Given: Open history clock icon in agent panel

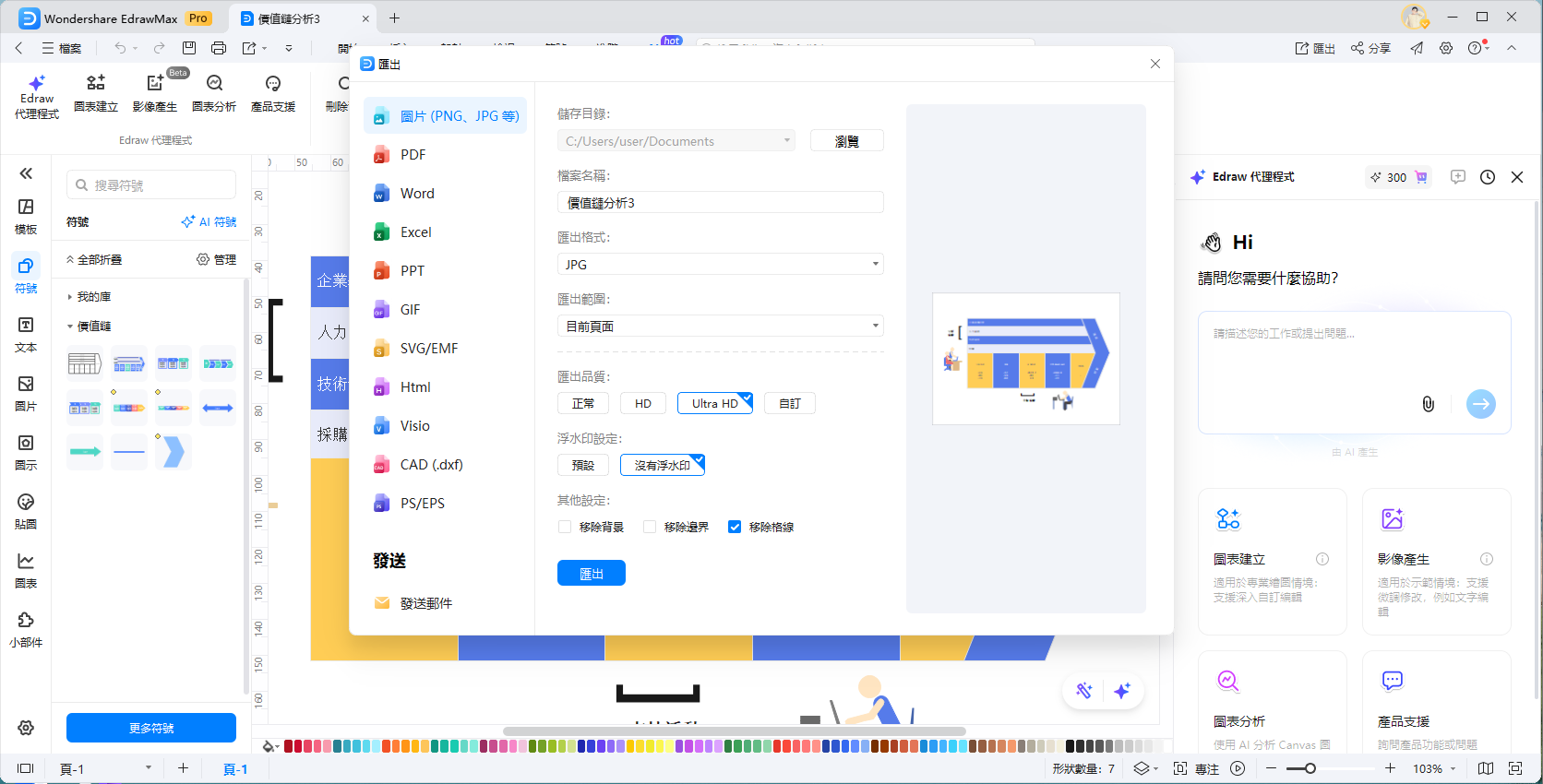Looking at the screenshot, I should pyautogui.click(x=1488, y=177).
